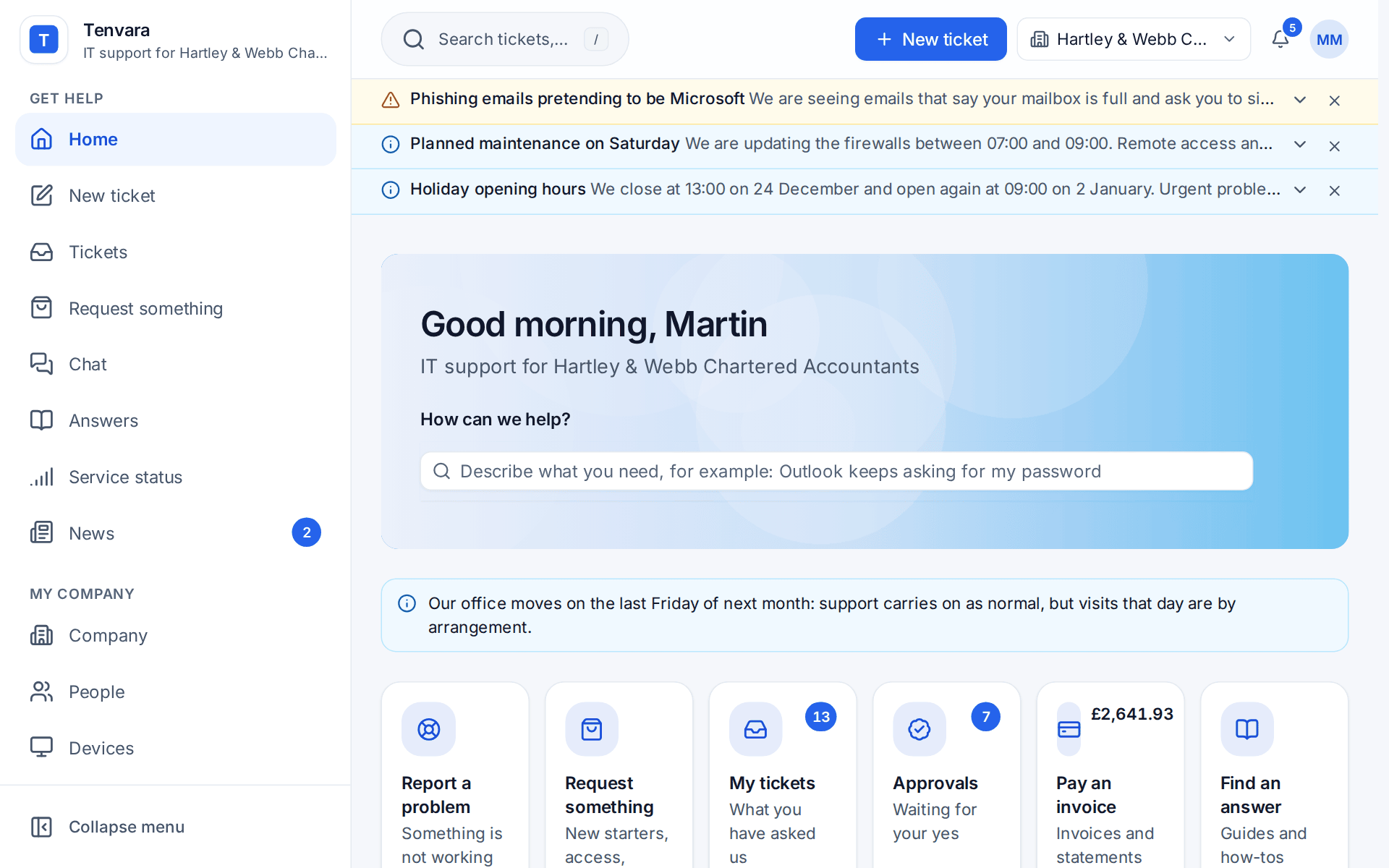This screenshot has width=1389, height=868.
Task: Click the info icon on holiday hours banner
Action: click(x=391, y=190)
